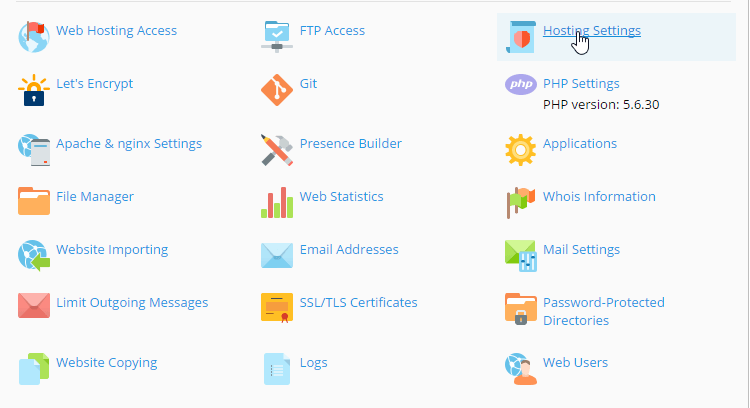Click the SSL/TLS Certificates certificate icon
This screenshot has height=408, width=750.
click(x=277, y=308)
